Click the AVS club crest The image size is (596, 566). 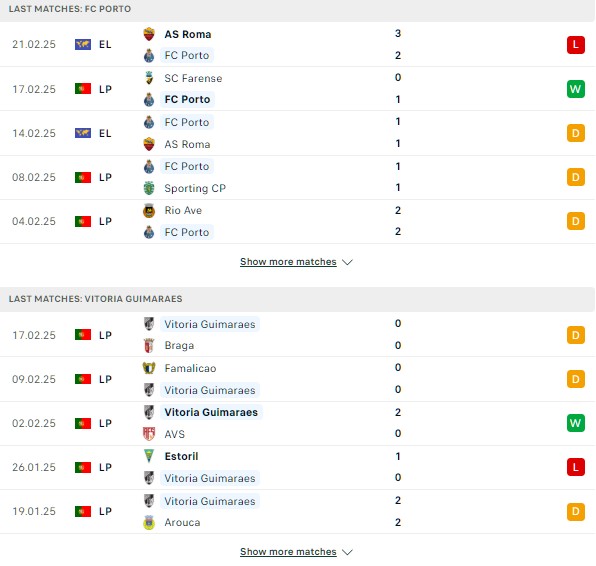tap(149, 434)
